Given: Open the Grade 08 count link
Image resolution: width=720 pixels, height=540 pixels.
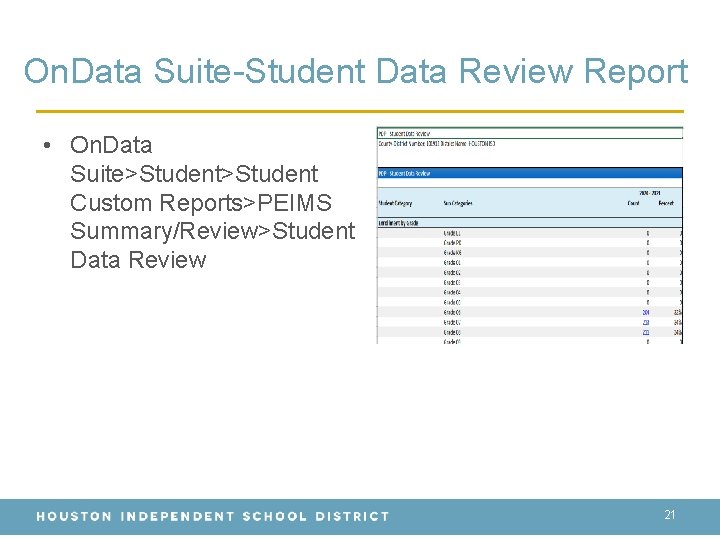Looking at the screenshot, I should coord(646,332).
